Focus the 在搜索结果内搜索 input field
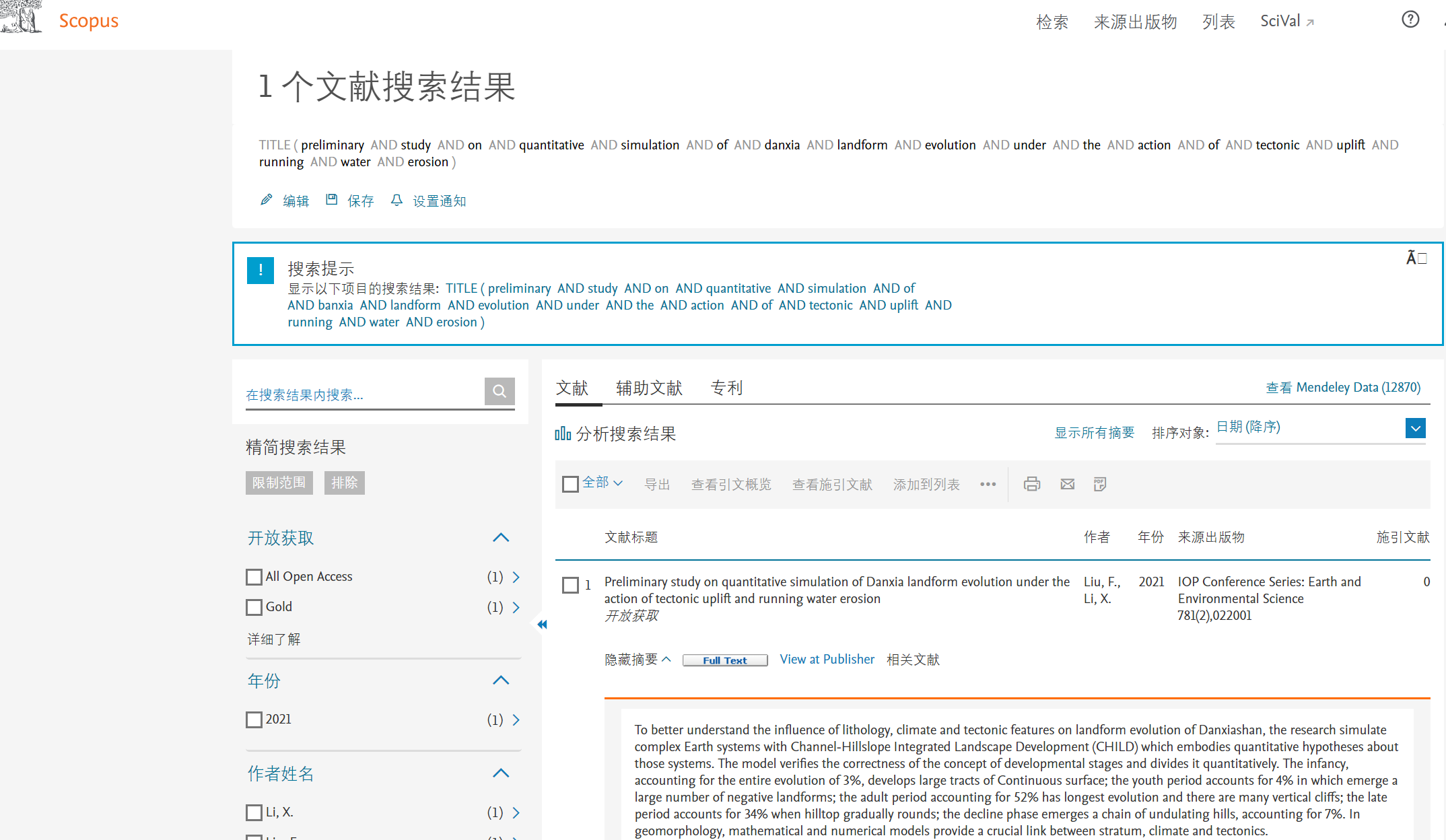 [x=364, y=394]
